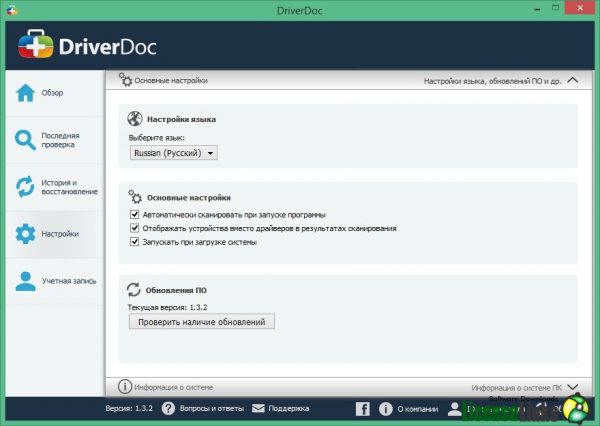600x426 pixels.
Task: Open the Russian (Русский) language dropdown
Action: 174,153
